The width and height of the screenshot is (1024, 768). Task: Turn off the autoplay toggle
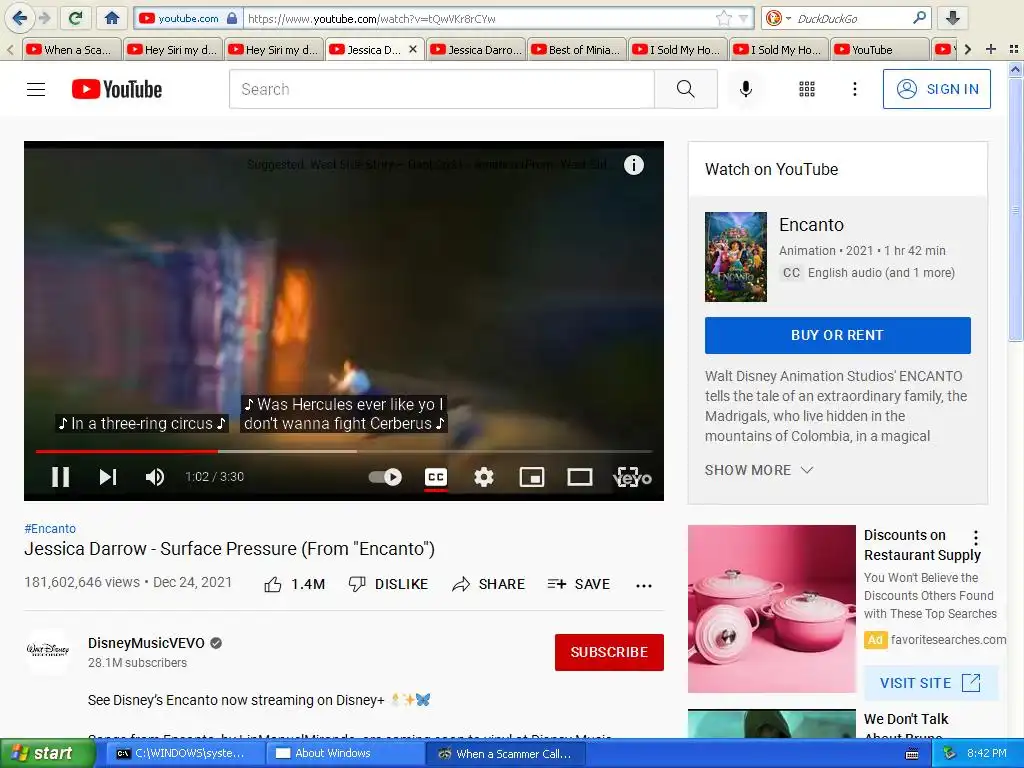[385, 477]
